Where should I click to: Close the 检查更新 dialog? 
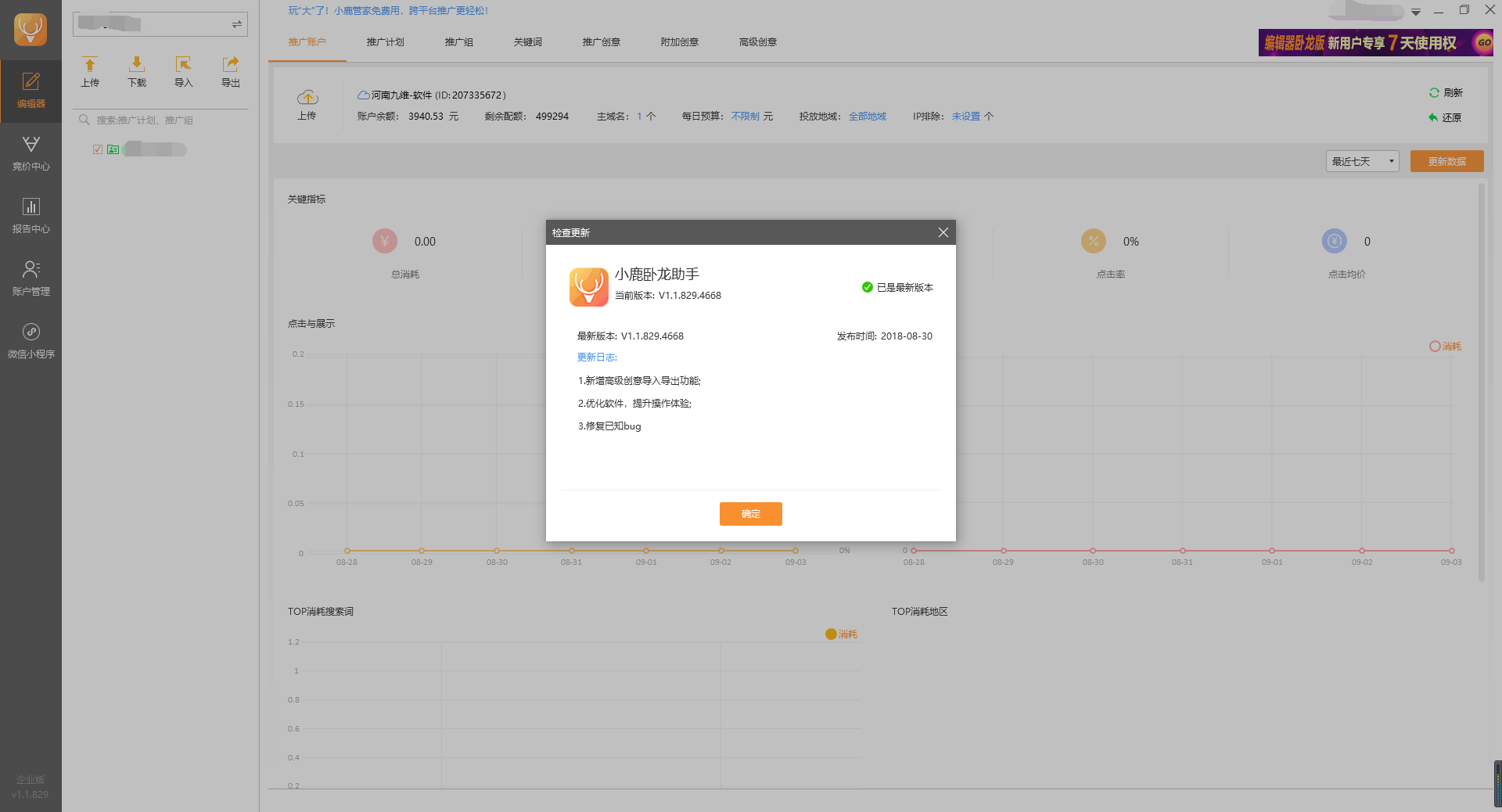(943, 232)
